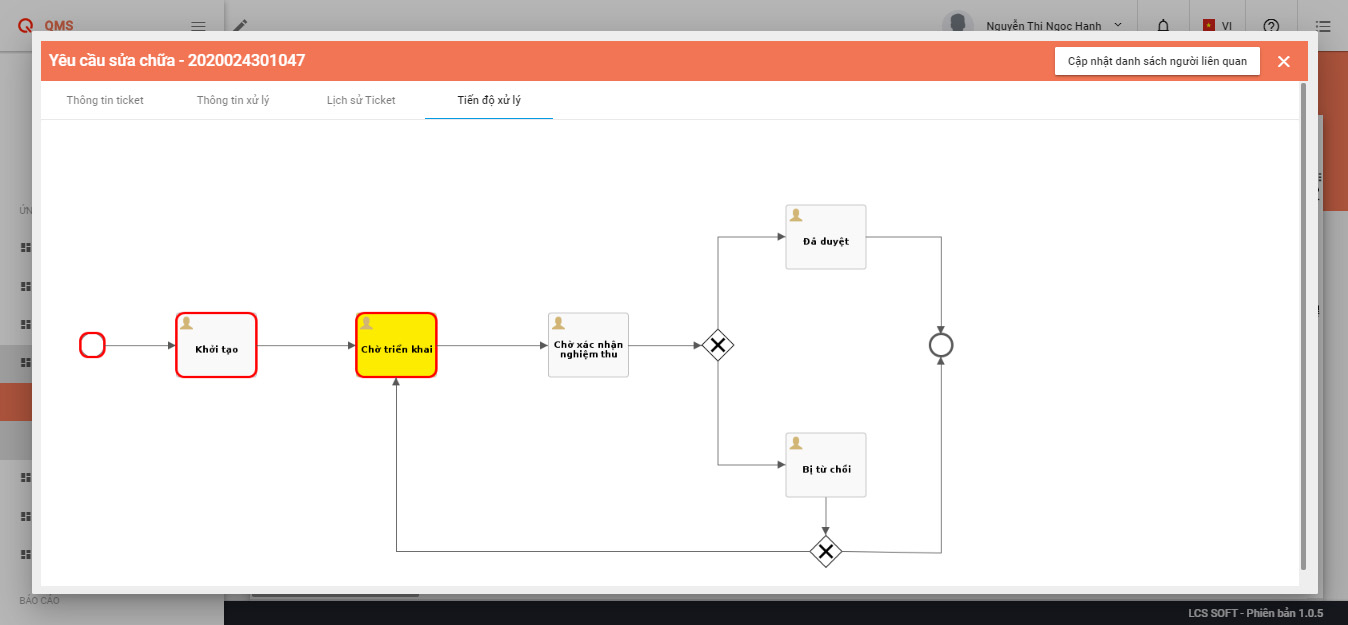Open the help question mark icon

click(x=1271, y=26)
